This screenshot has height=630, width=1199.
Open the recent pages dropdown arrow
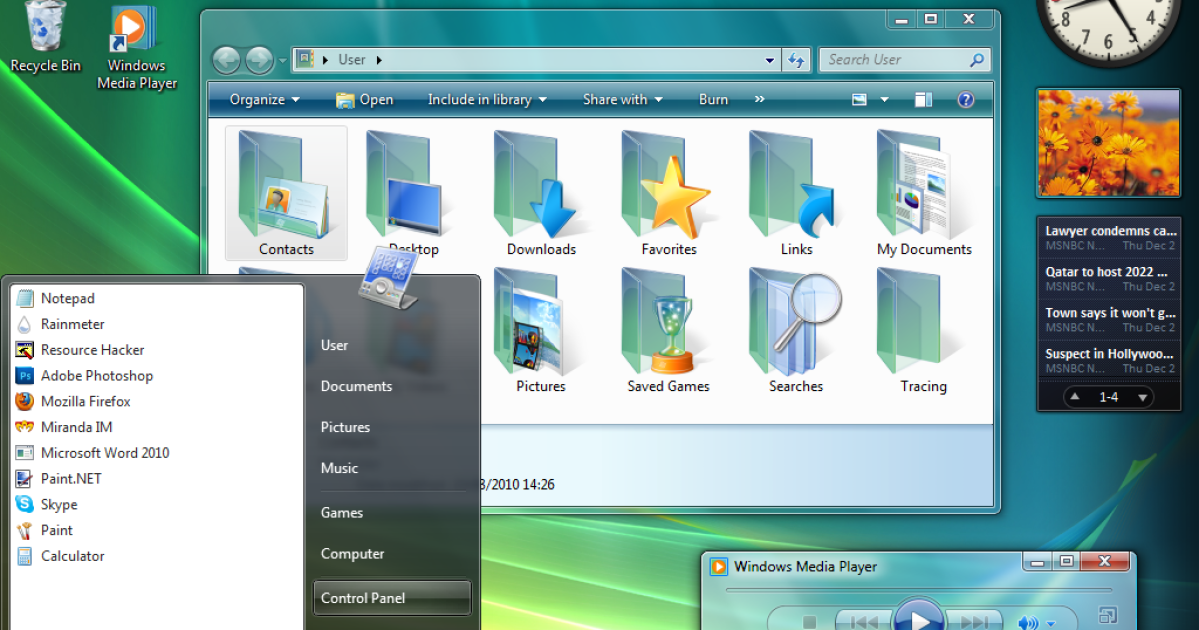282,60
